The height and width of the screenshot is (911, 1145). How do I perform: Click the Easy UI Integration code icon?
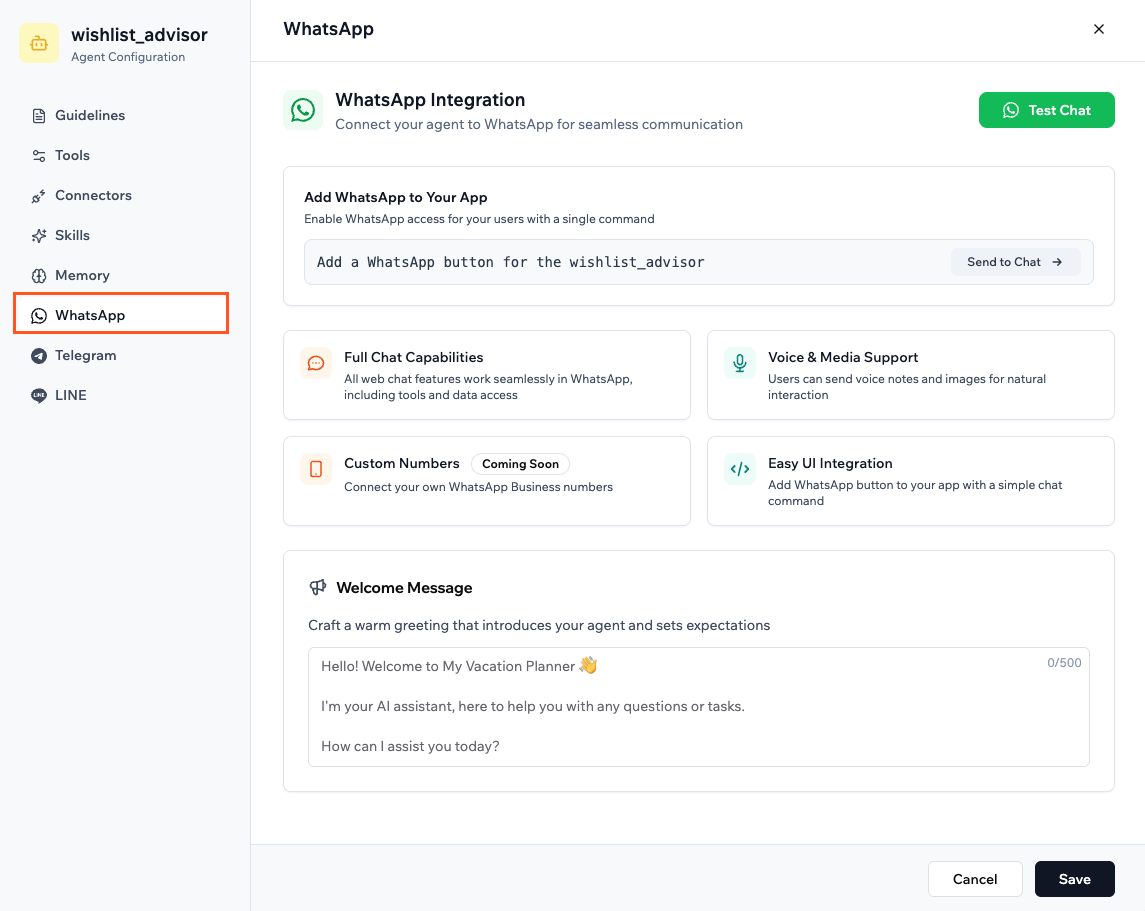(x=740, y=469)
